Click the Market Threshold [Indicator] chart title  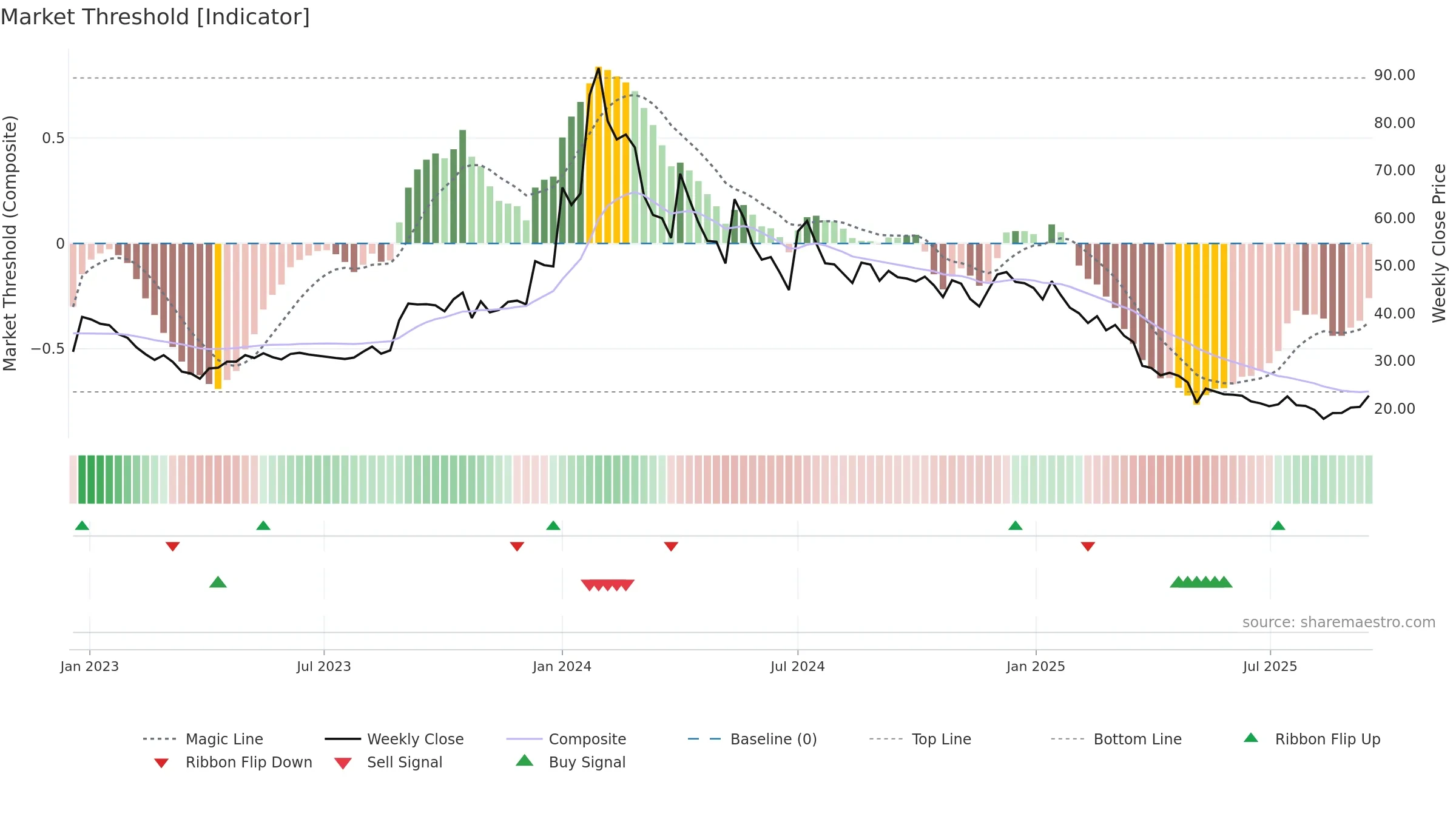point(155,17)
